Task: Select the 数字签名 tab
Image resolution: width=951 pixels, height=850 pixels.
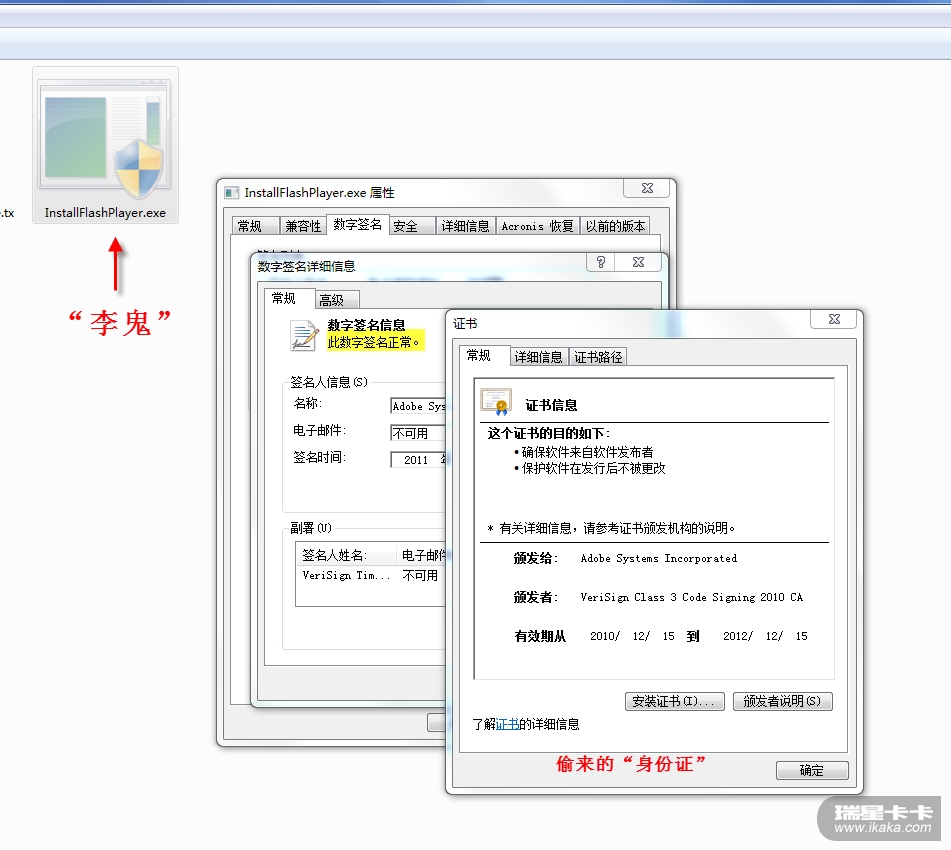Action: point(357,224)
